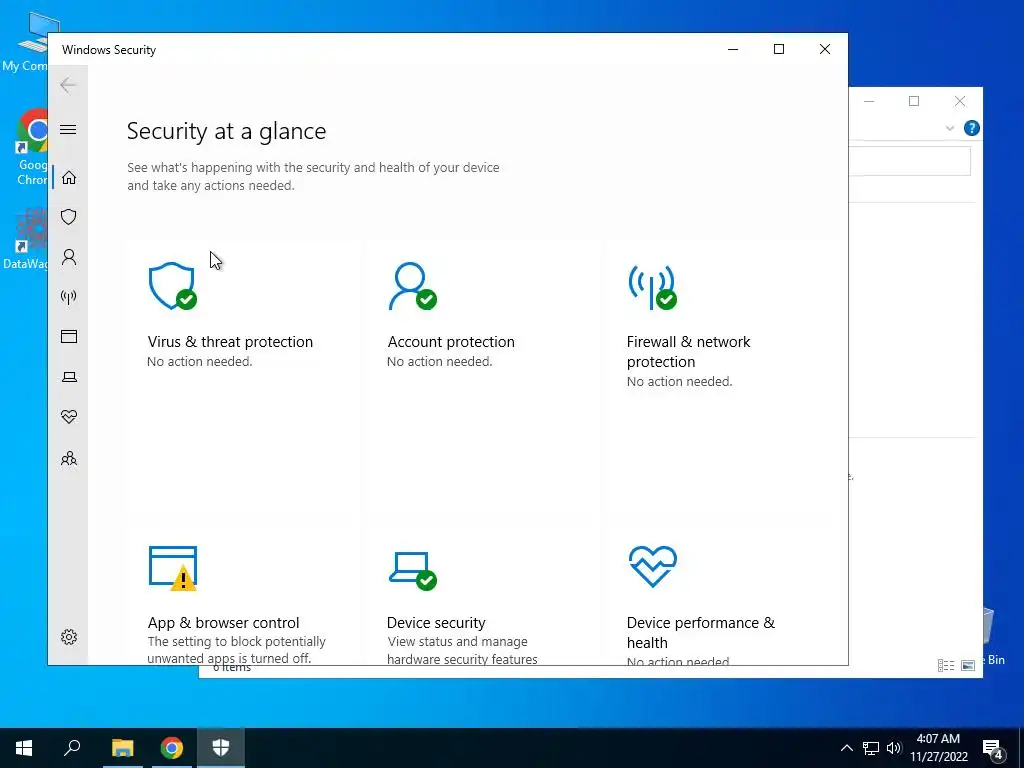Click 'No action needed.' under Account protection

(x=440, y=361)
